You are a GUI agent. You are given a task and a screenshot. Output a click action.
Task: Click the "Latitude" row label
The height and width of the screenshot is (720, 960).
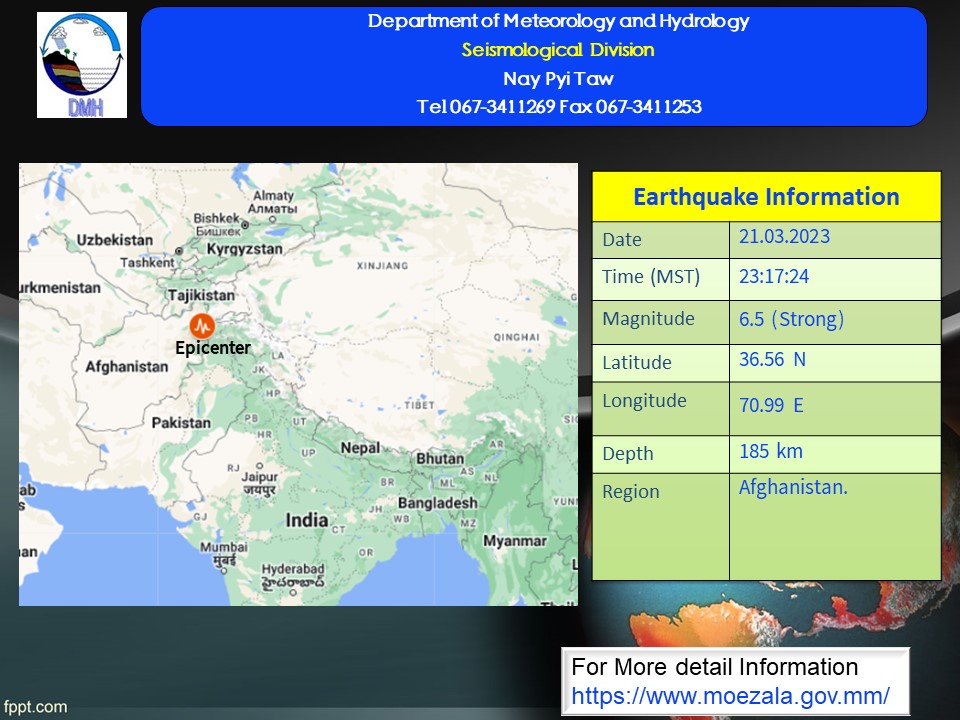(x=637, y=362)
